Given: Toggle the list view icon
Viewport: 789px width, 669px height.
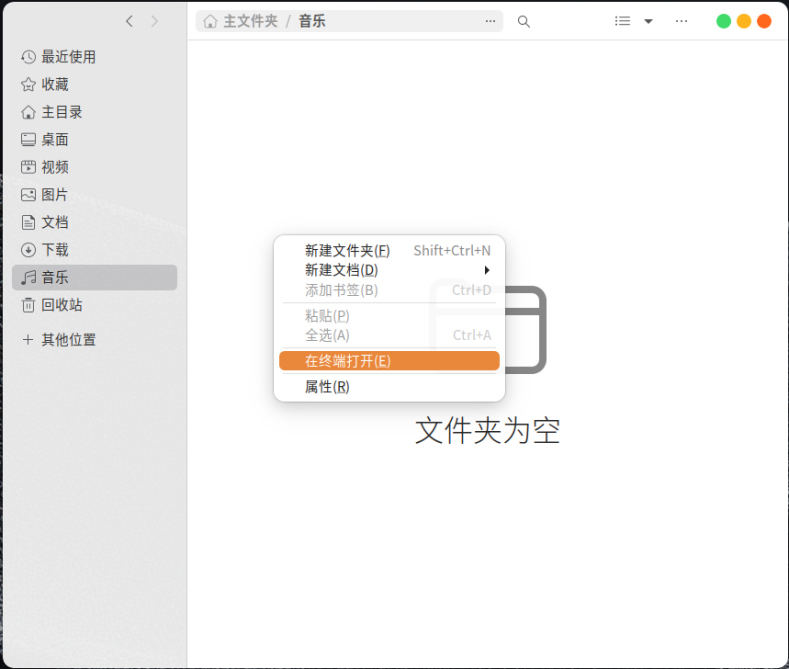Looking at the screenshot, I should pyautogui.click(x=622, y=21).
